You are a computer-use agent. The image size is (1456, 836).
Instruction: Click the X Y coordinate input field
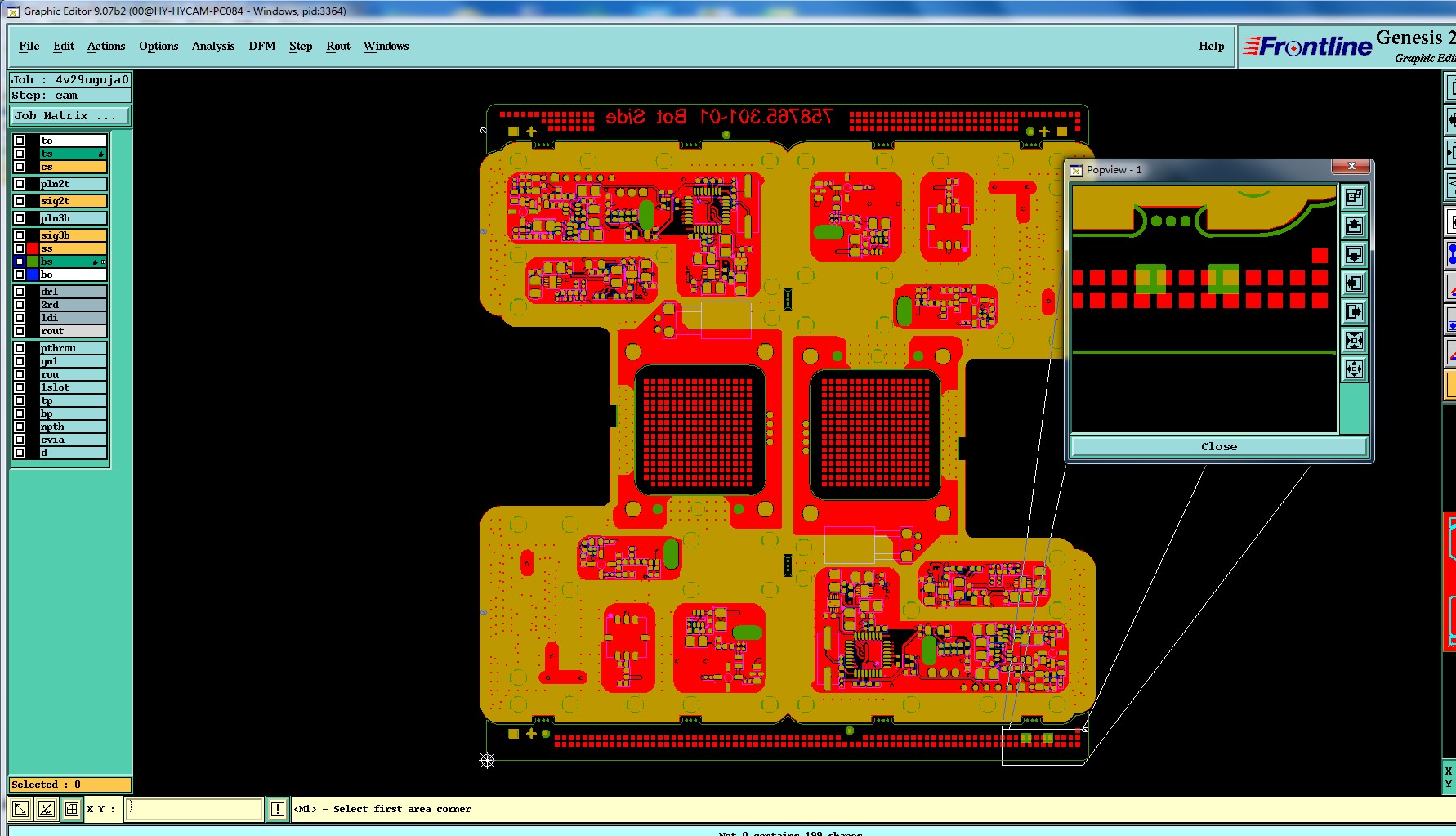click(x=194, y=809)
